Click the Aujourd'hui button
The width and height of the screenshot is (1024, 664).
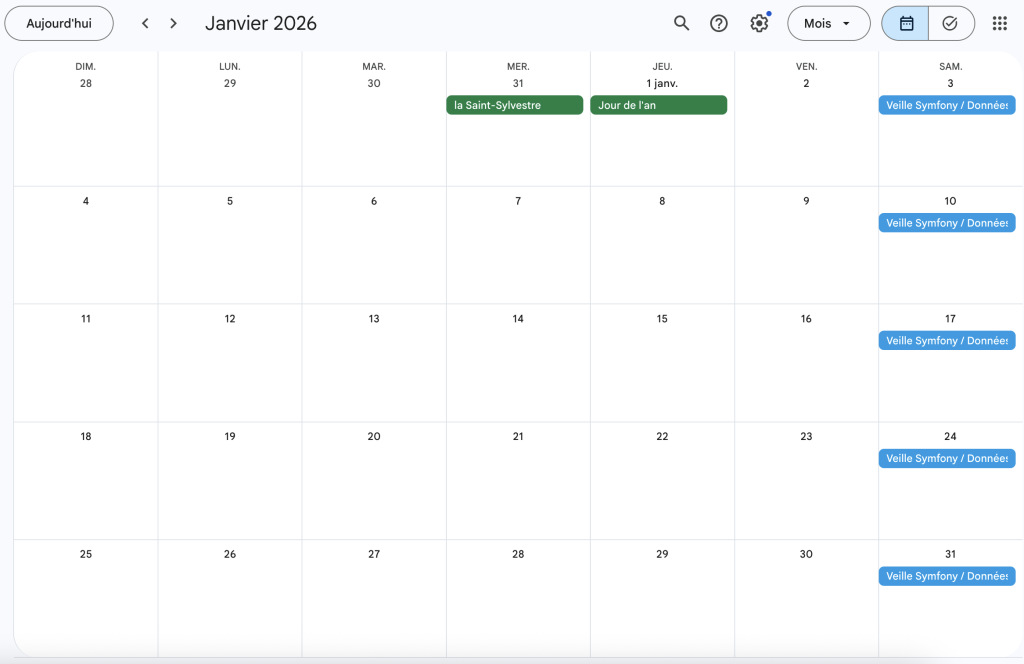click(x=59, y=23)
